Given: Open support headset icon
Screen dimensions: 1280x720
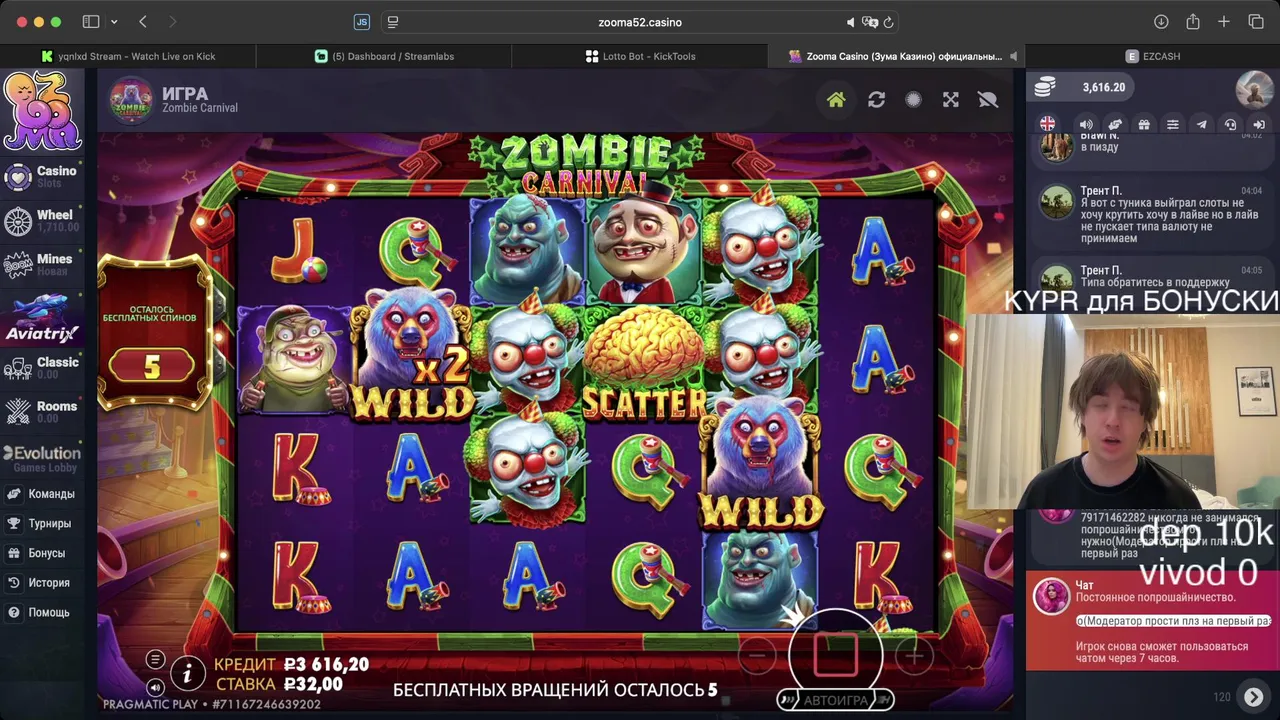Looking at the screenshot, I should (1231, 124).
